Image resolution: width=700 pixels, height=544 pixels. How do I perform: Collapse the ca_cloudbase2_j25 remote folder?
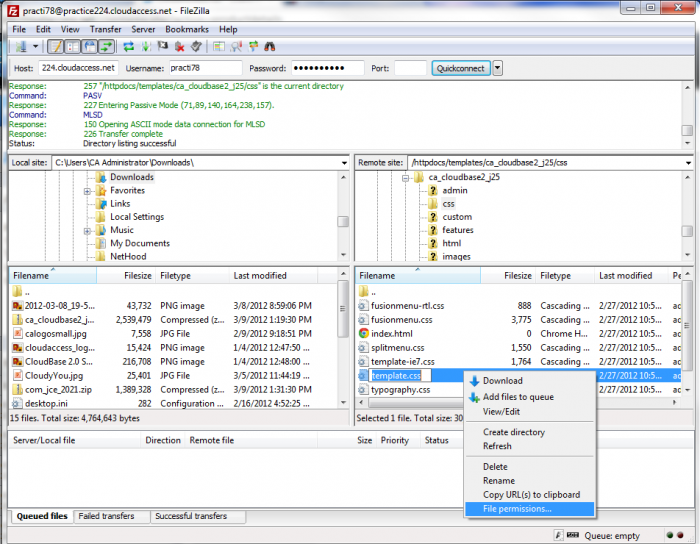(x=407, y=177)
